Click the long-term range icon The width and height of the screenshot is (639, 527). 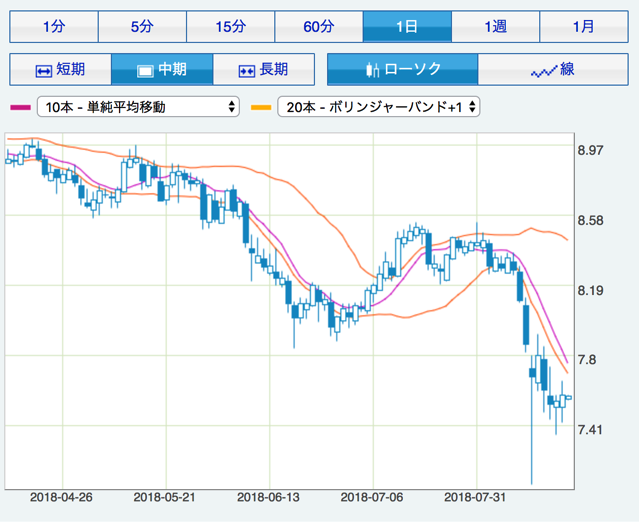pos(247,71)
